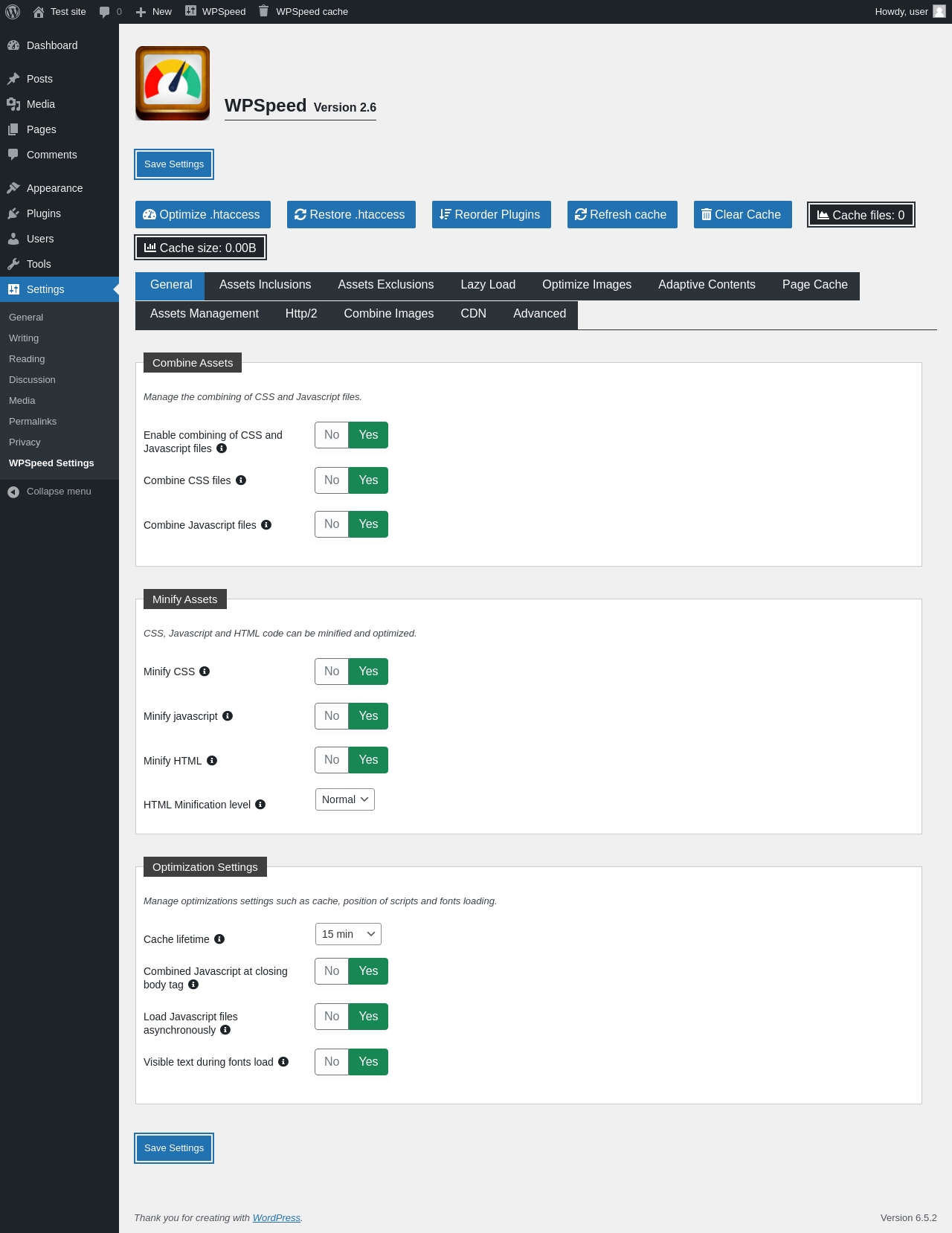Click the bottom Save Settings button
Viewport: 952px width, 1233px height.
click(174, 1148)
